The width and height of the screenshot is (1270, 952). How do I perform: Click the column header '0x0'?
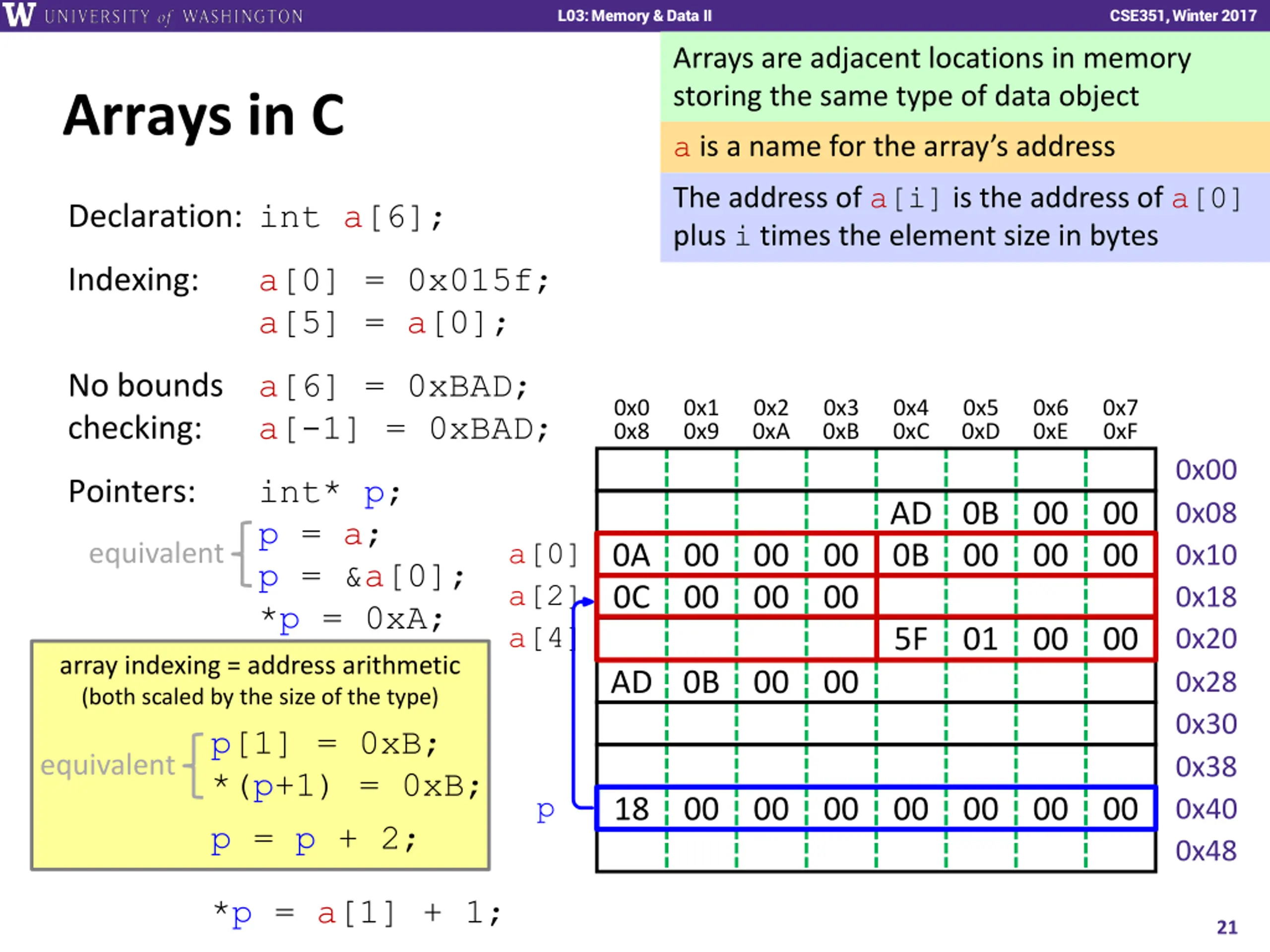632,408
